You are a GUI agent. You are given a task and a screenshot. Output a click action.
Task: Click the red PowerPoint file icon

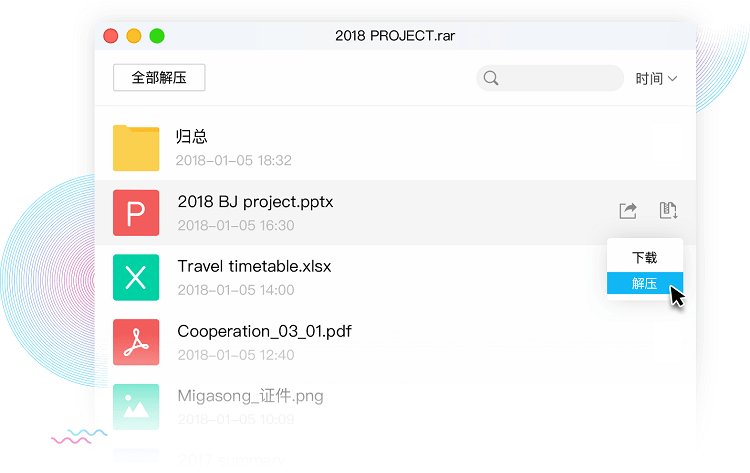(x=136, y=213)
